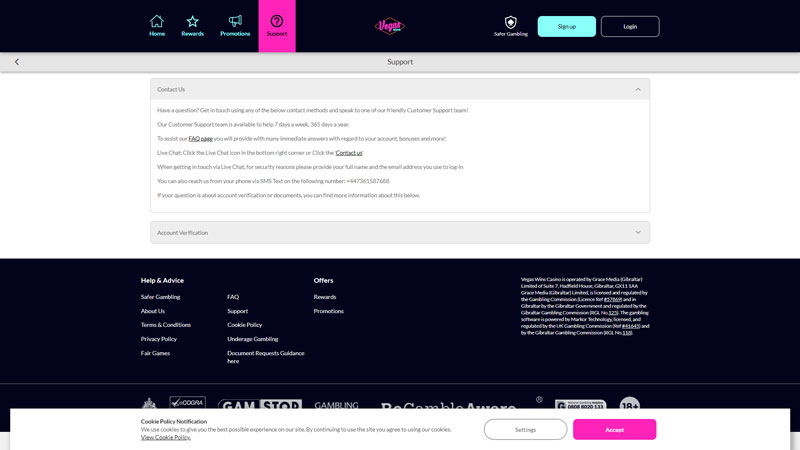Screen dimensions: 800x450
Task: Click the Sign up button
Action: (566, 26)
